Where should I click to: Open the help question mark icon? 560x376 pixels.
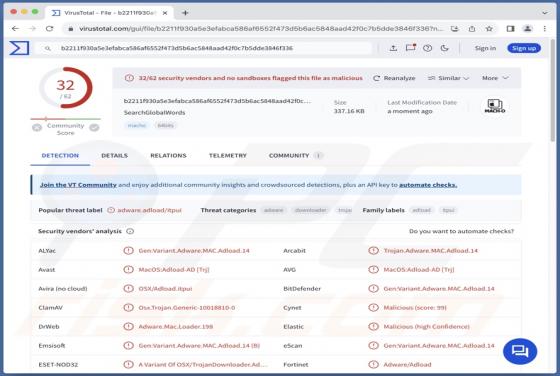(x=428, y=48)
